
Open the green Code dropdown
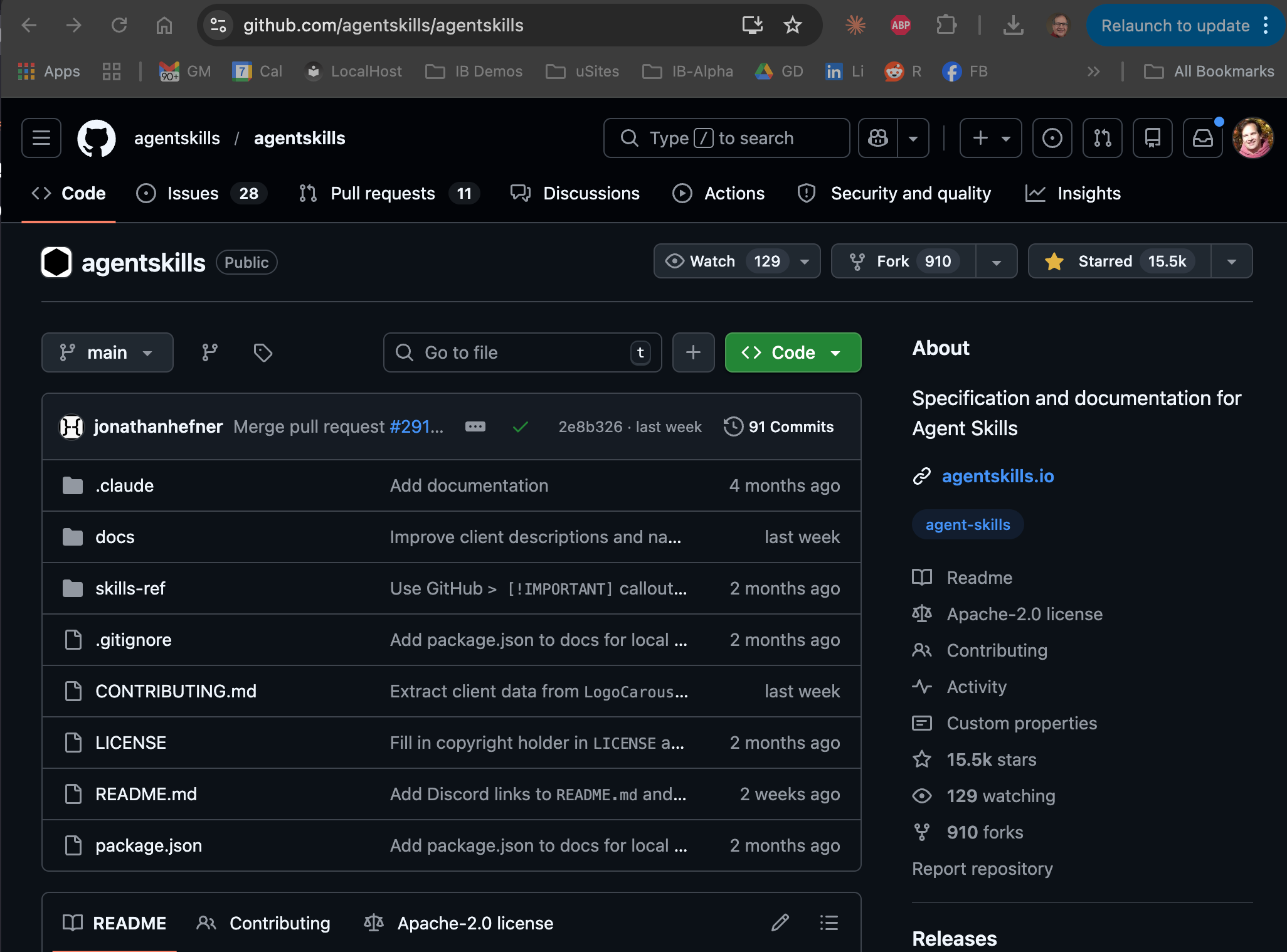[793, 352]
